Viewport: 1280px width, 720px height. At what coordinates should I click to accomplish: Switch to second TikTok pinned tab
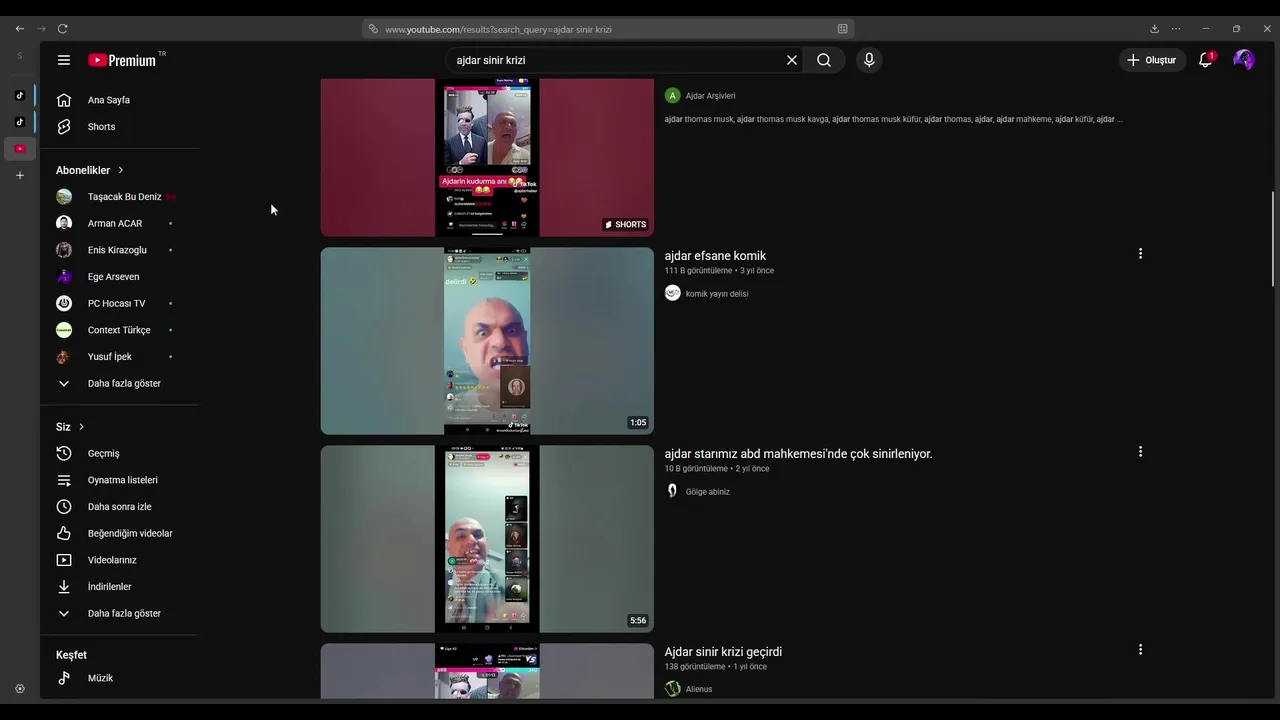coord(20,122)
